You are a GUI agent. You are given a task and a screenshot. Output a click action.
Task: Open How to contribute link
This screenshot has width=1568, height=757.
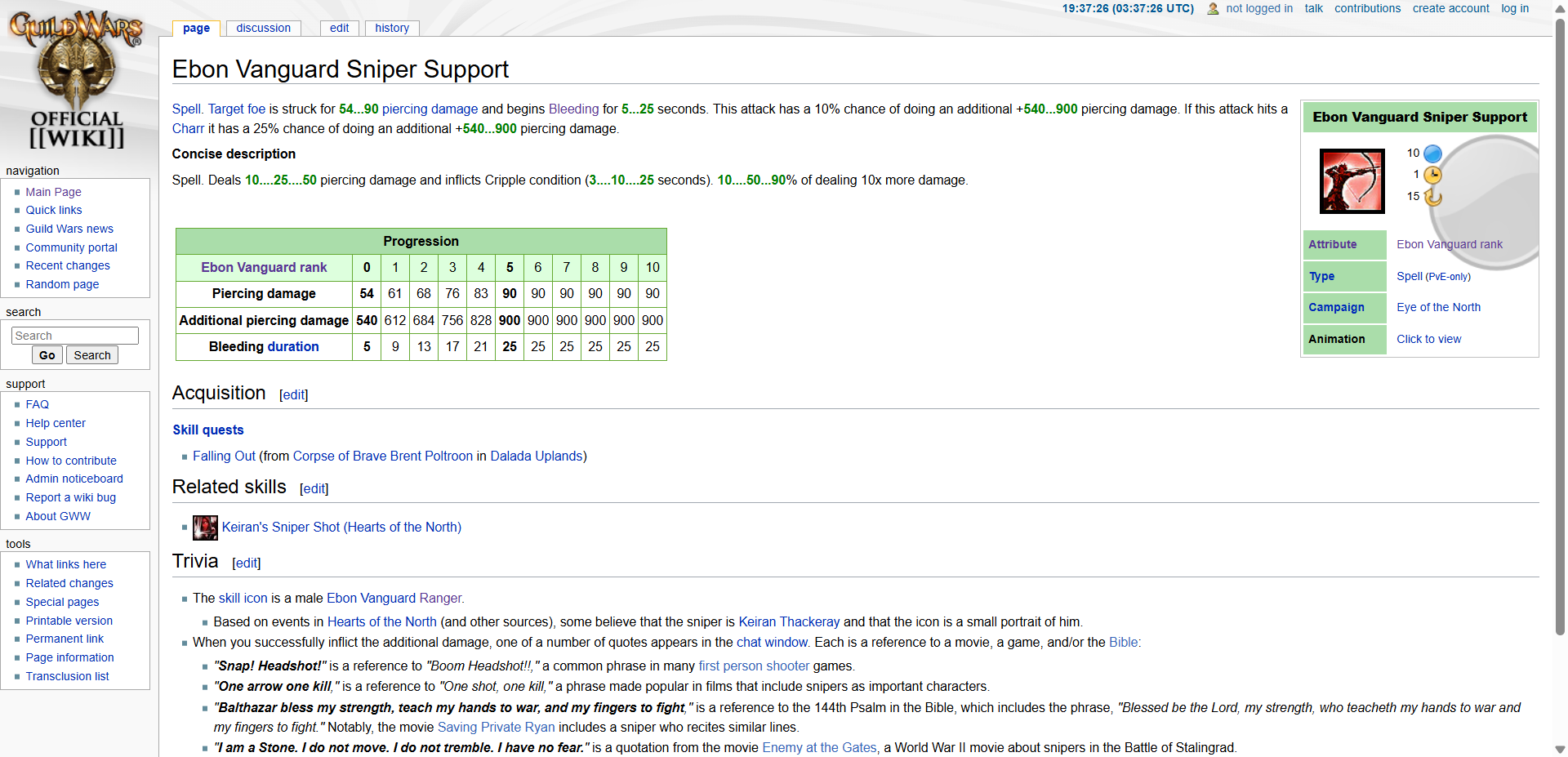[71, 461]
